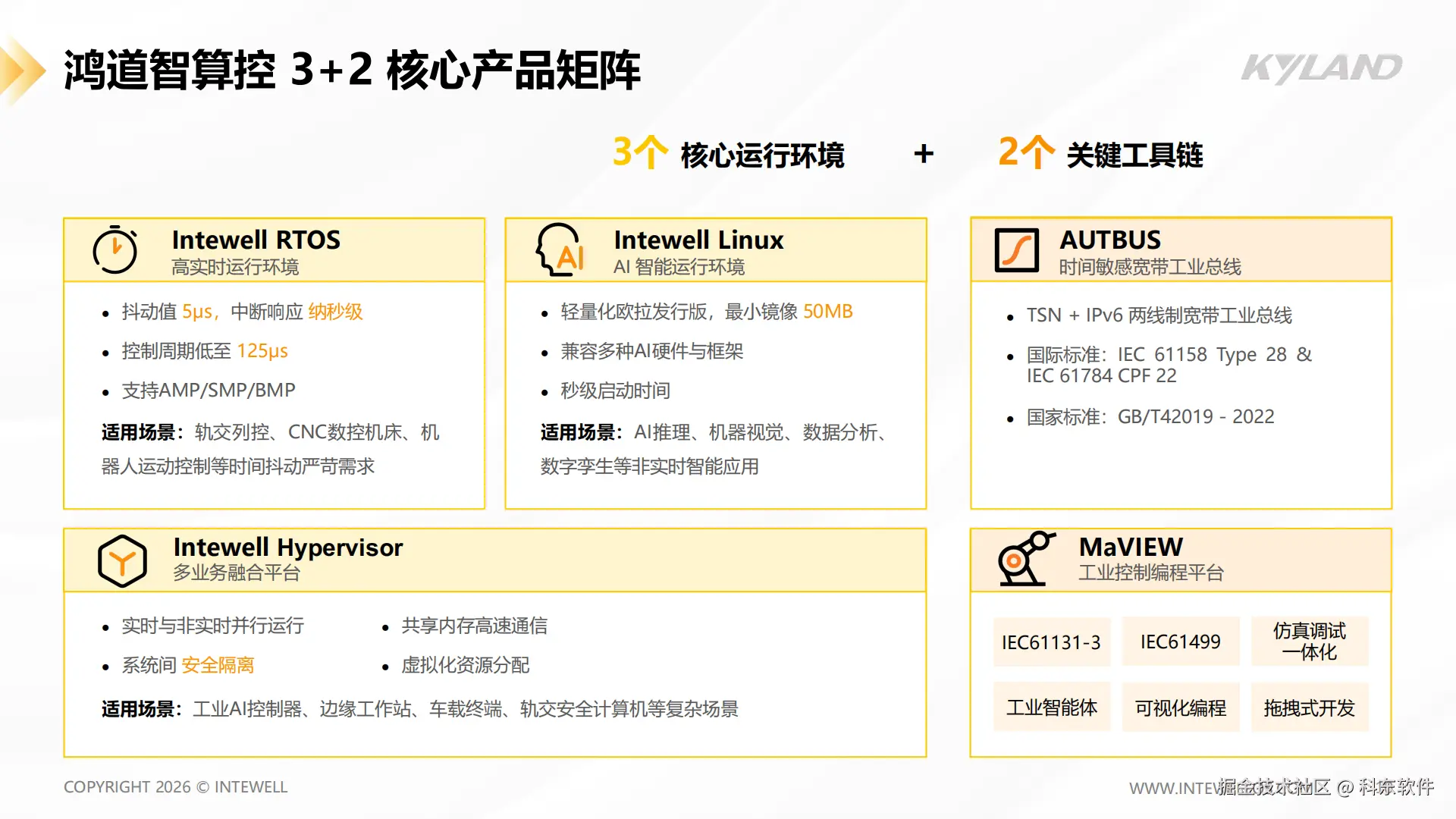
Task: Click the highlighted 安全隔离 text
Action: coord(218,665)
